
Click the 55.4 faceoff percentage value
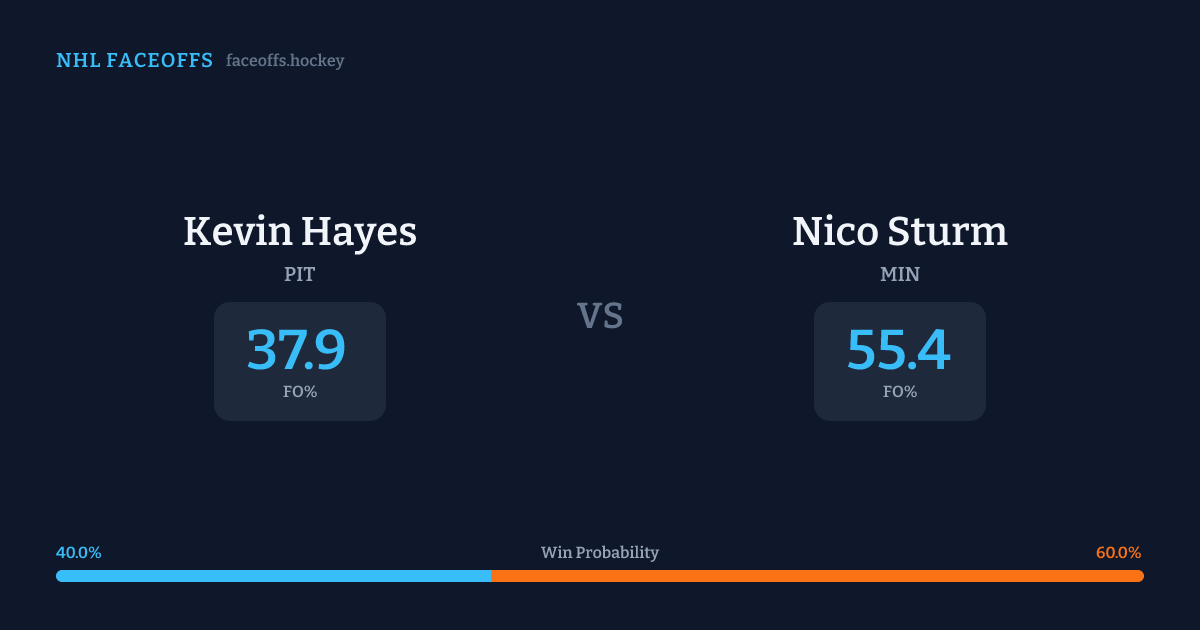[x=898, y=350]
